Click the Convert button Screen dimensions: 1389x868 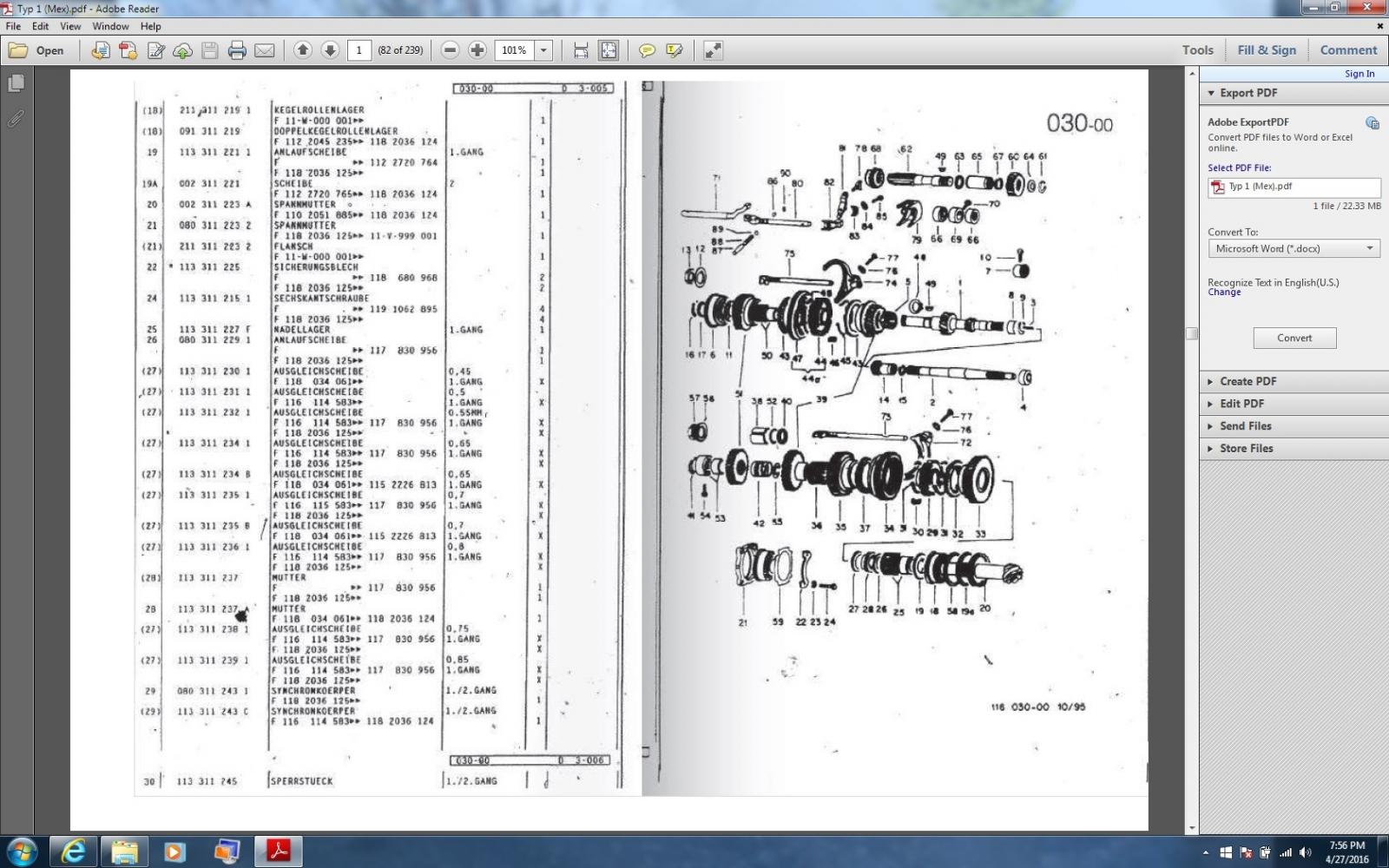pos(1294,338)
